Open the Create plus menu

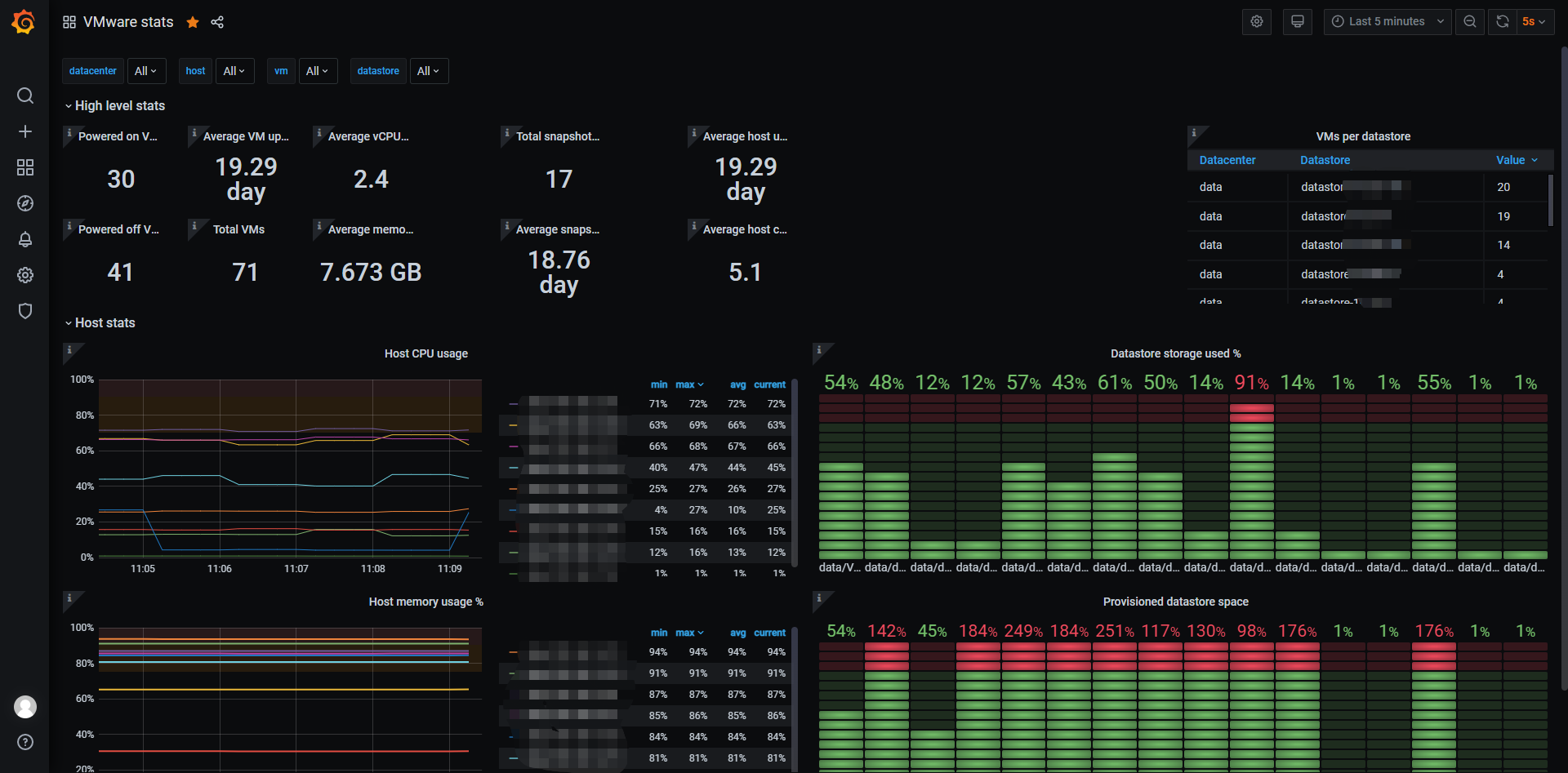25,131
